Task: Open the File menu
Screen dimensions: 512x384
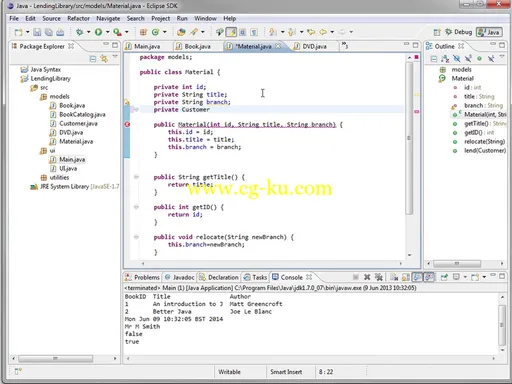Action: point(14,18)
